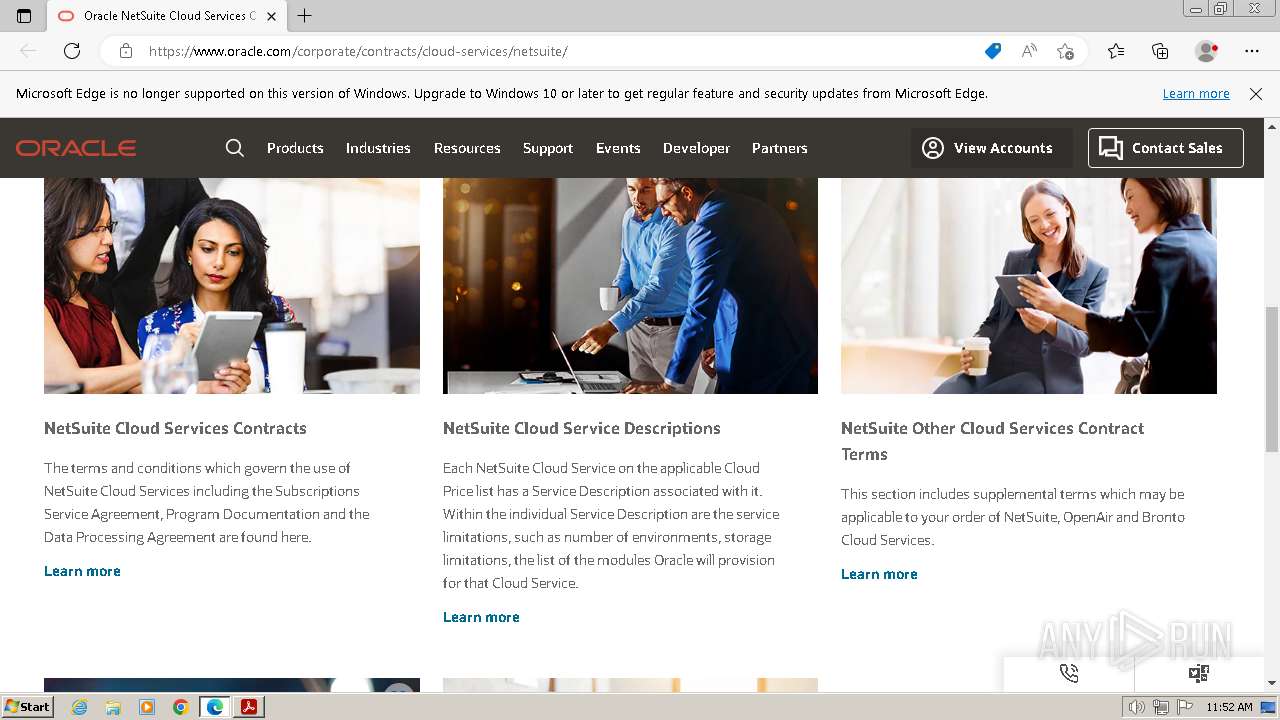Select the NetSuite Cloud Services Contracts image
Viewport: 1280px width, 720px height.
point(232,286)
